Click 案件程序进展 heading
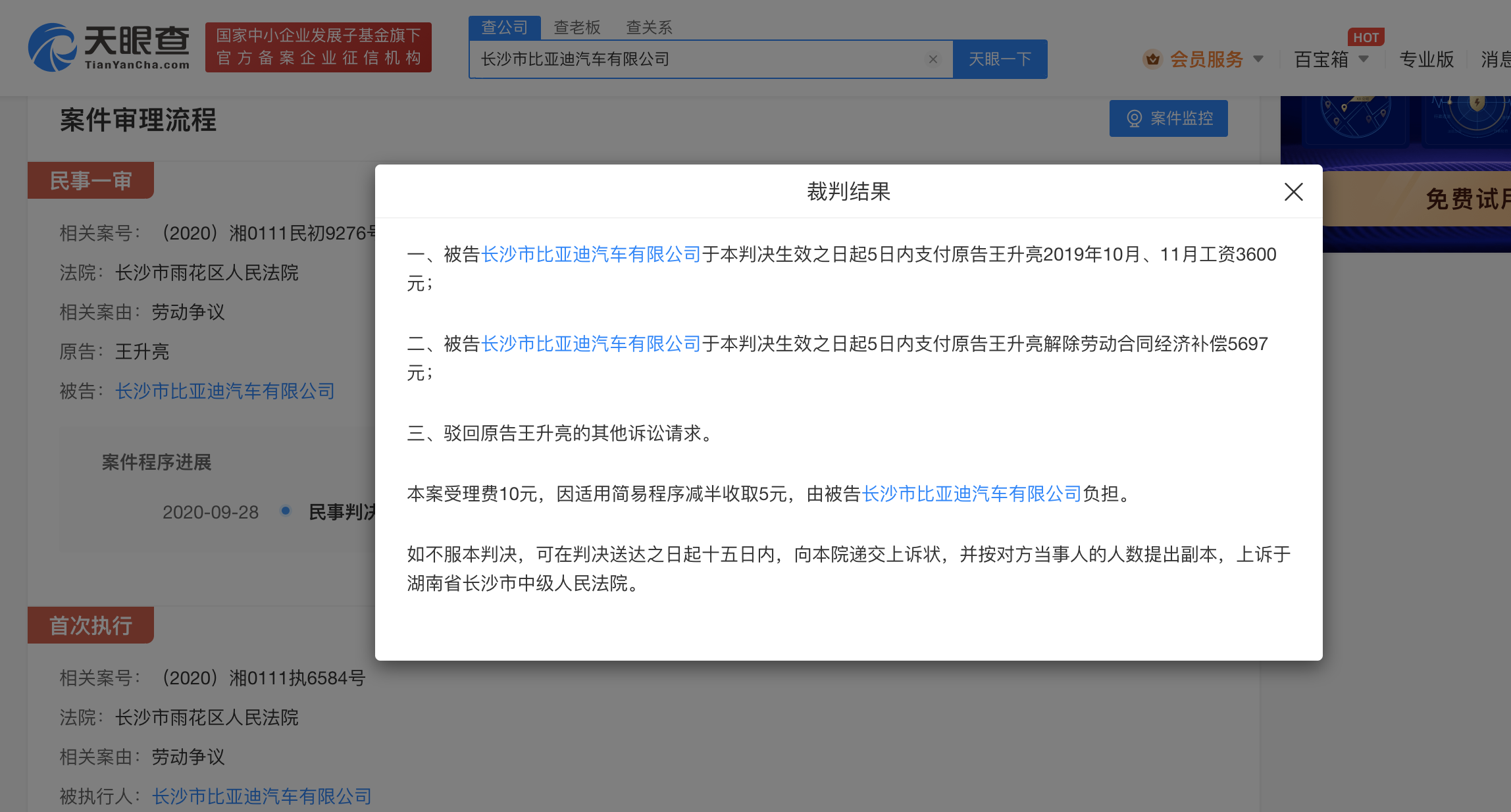1511x812 pixels. click(157, 463)
